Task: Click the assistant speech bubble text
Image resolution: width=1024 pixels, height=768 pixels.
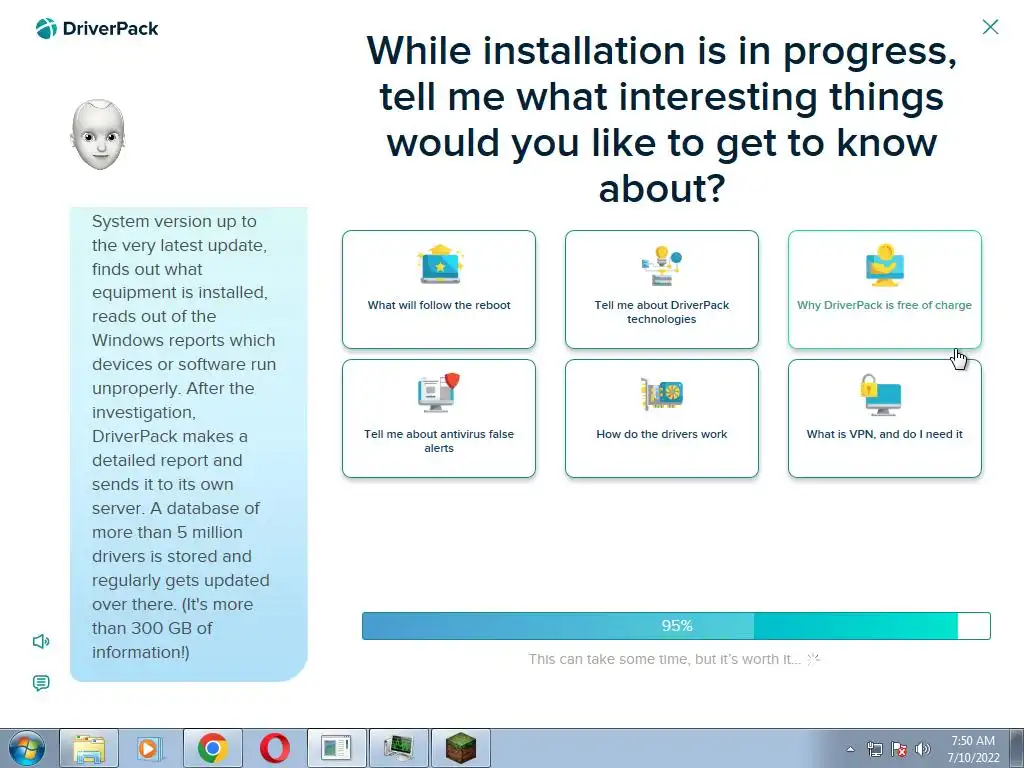Action: click(184, 436)
